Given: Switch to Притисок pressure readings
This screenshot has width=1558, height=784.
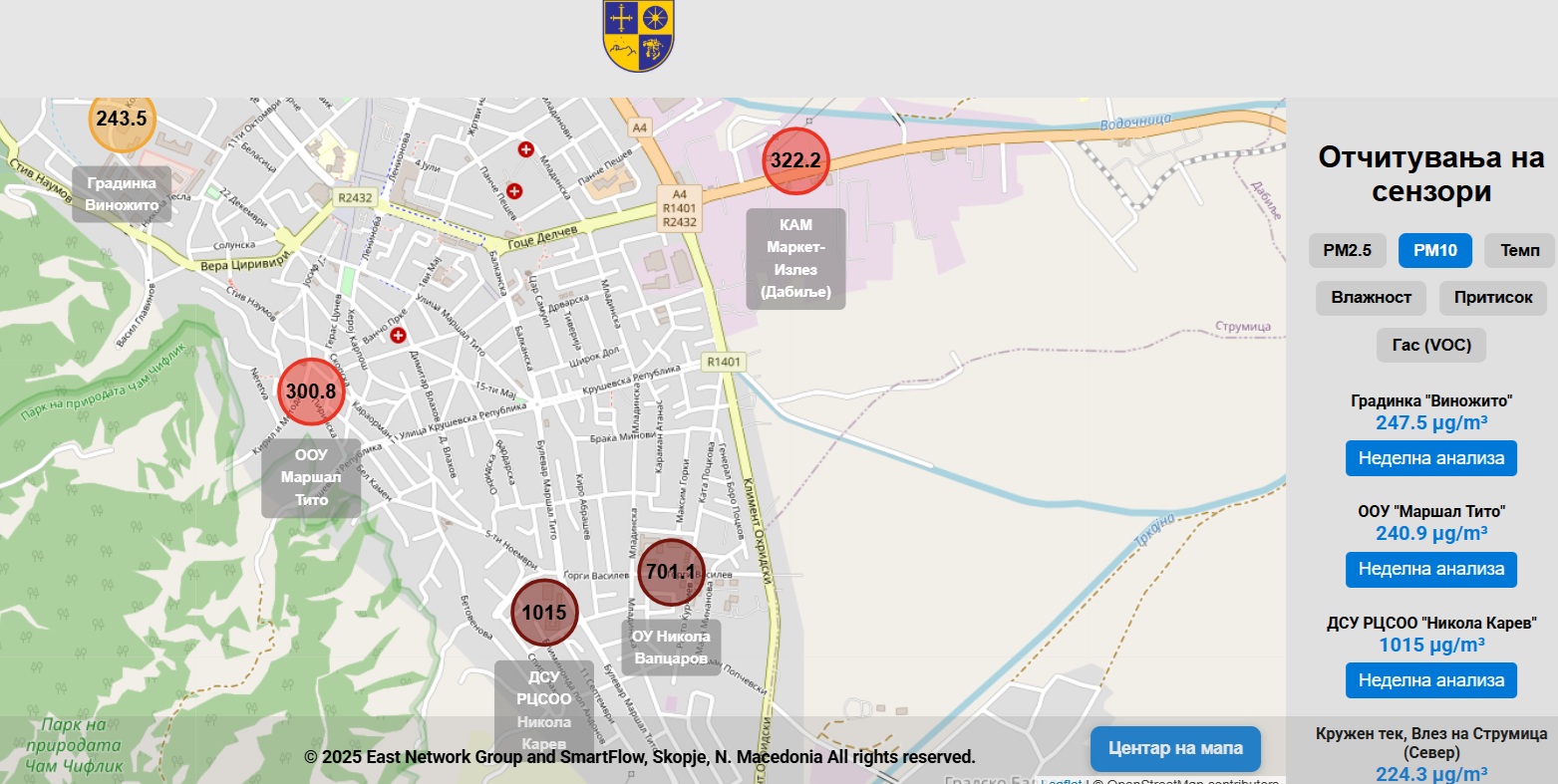Looking at the screenshot, I should click(1492, 298).
